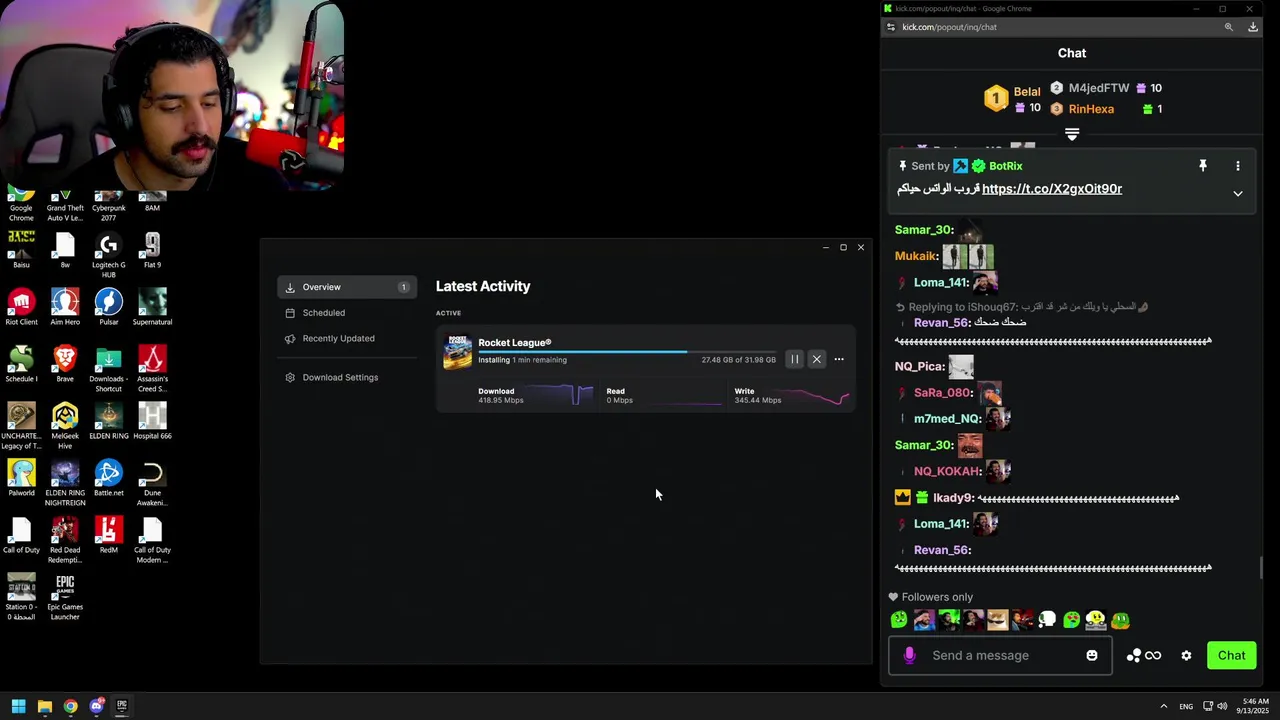Show hidden system tray icons
1280x720 pixels.
click(x=1163, y=706)
